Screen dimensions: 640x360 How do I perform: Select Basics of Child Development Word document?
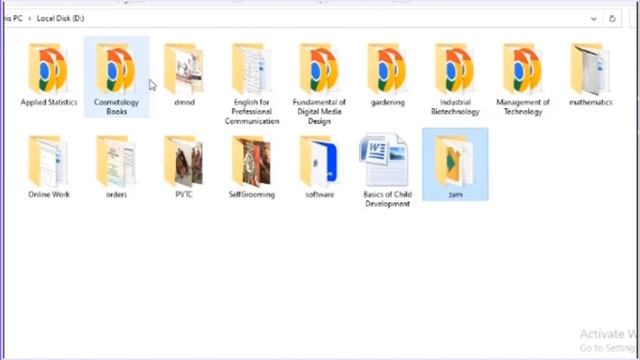coord(384,160)
